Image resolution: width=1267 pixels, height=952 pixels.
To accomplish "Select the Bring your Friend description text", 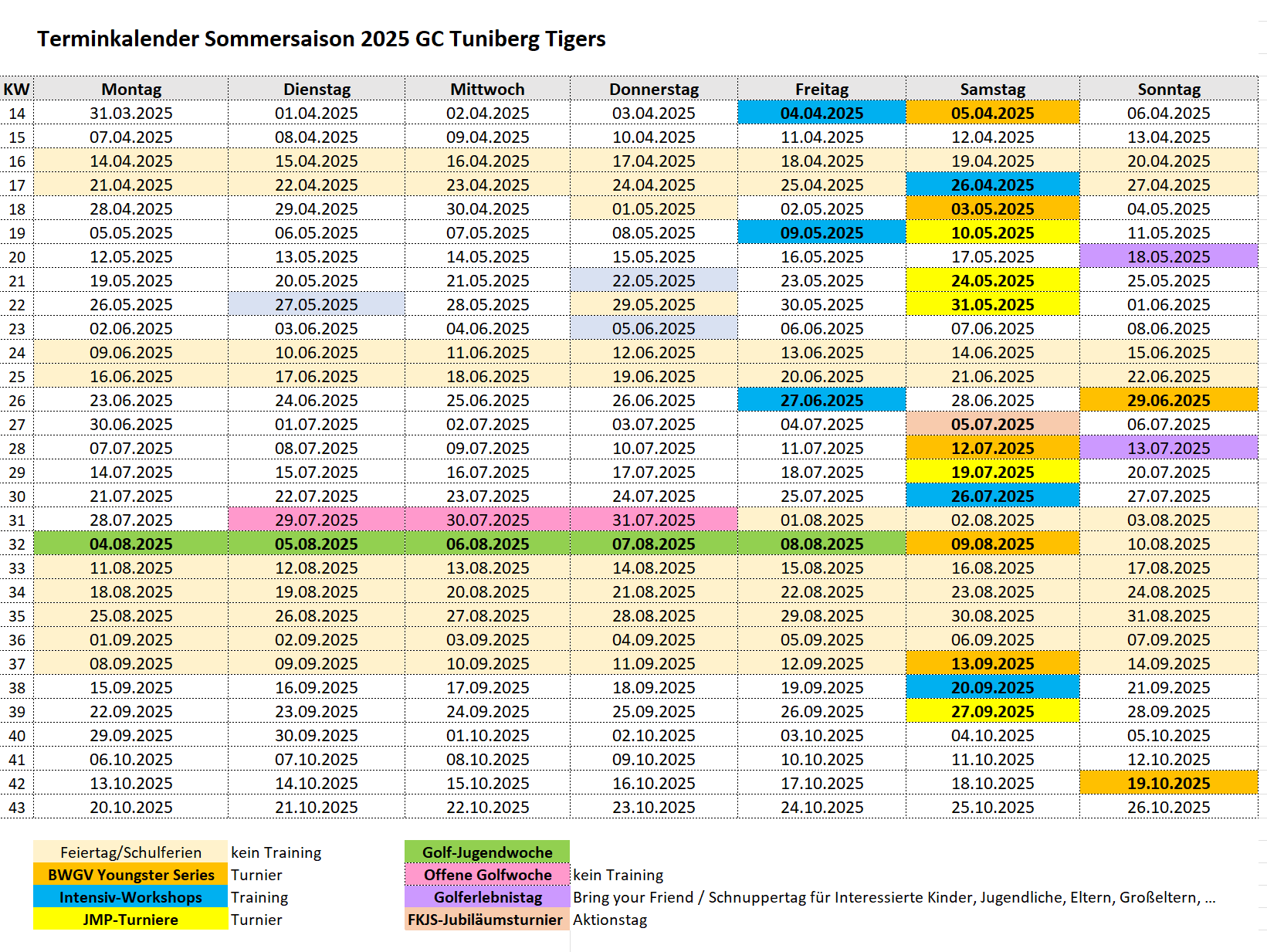I will click(894, 897).
